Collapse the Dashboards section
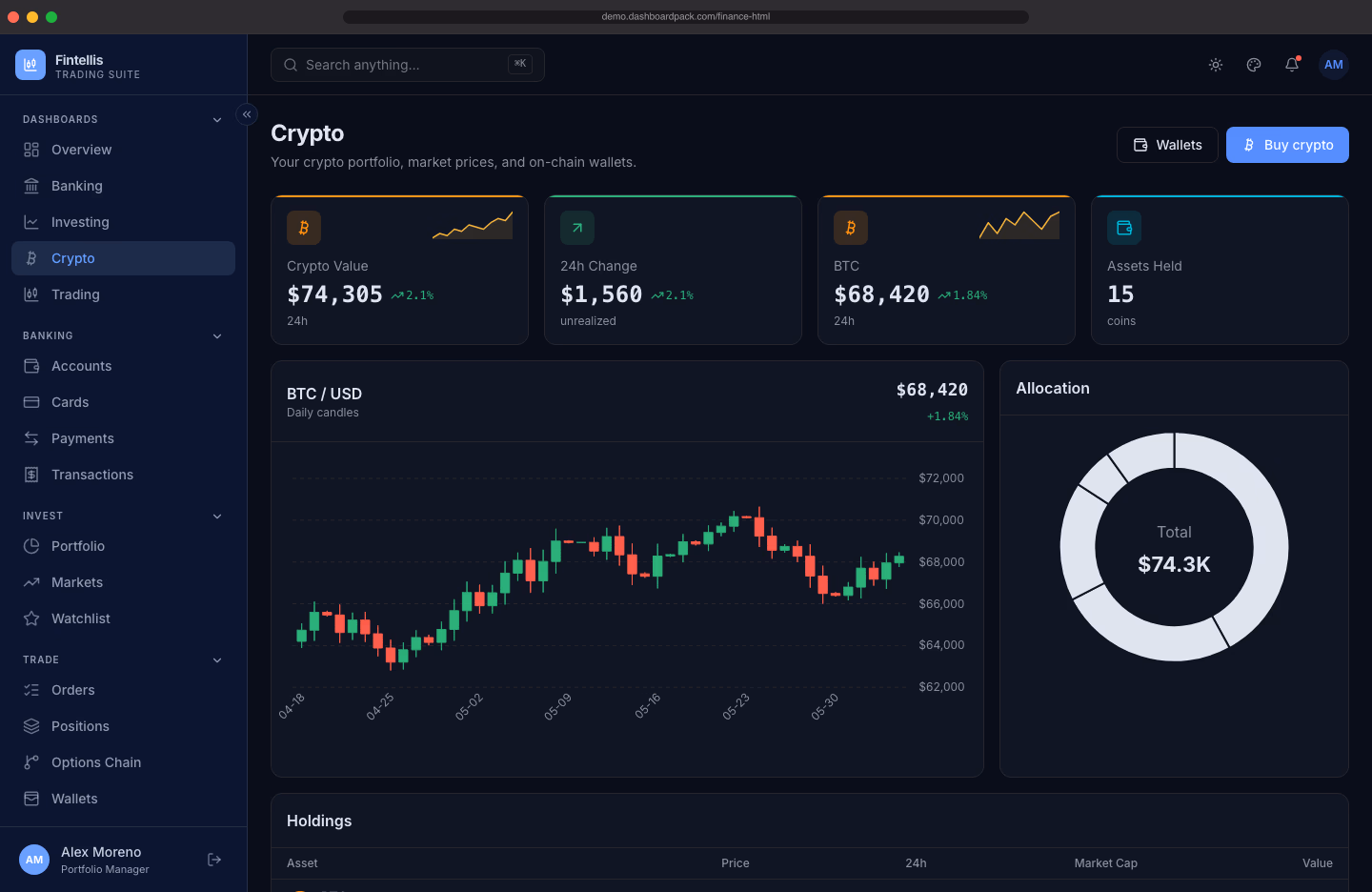Image resolution: width=1372 pixels, height=892 pixels. [217, 120]
